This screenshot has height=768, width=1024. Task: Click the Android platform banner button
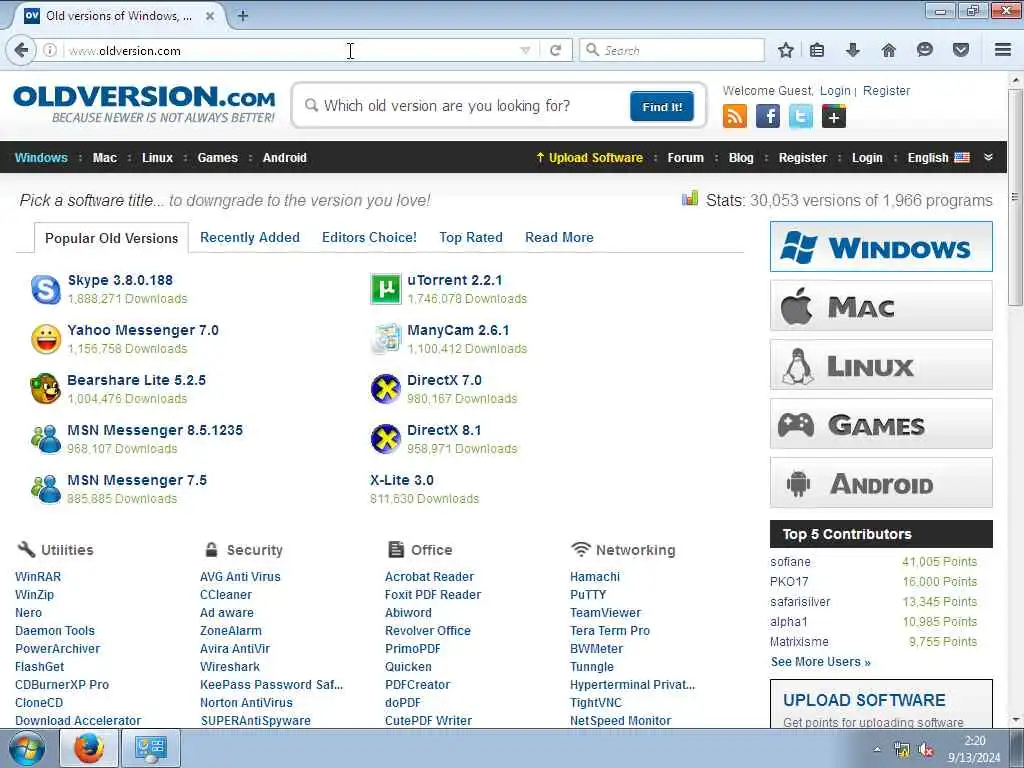click(x=881, y=483)
